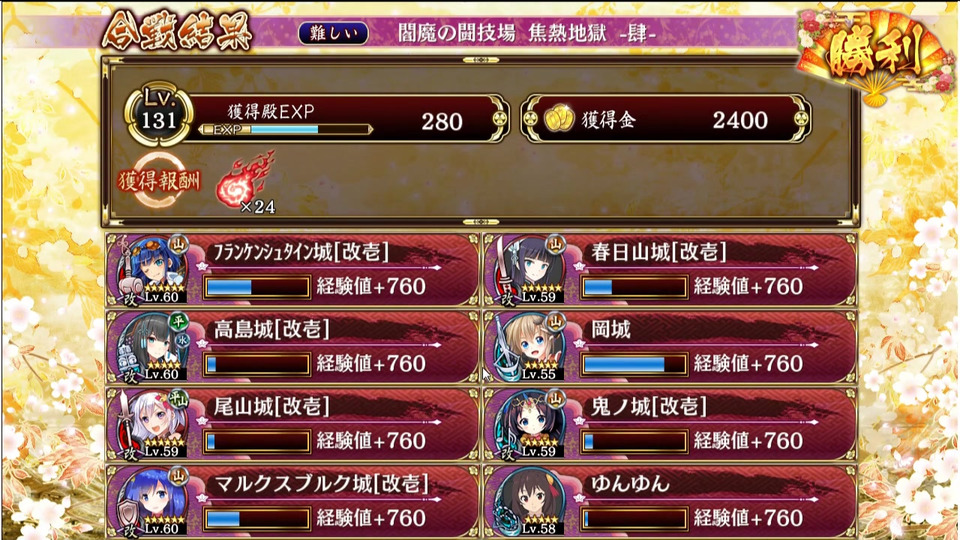The width and height of the screenshot is (960, 540).
Task: Click the 鬼ノ城[改壱] character portrait
Action: pyautogui.click(x=529, y=424)
